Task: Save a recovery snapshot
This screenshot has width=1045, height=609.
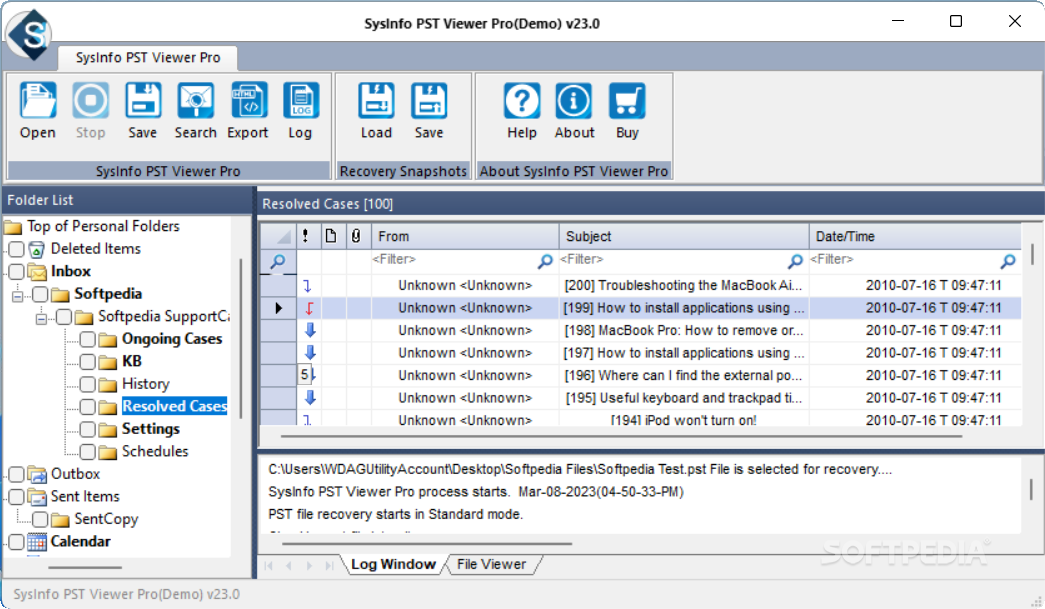Action: (x=429, y=101)
